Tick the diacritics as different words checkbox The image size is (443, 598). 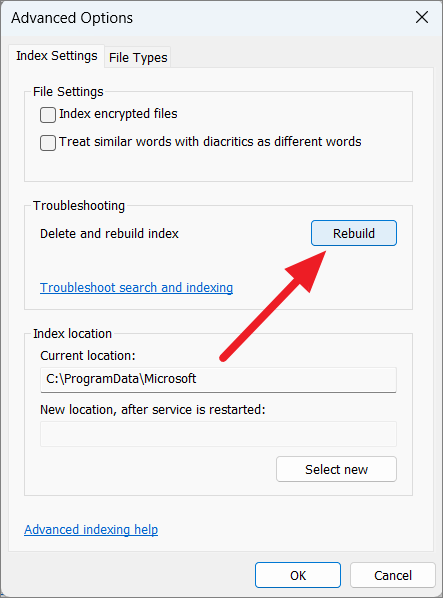[x=48, y=143]
